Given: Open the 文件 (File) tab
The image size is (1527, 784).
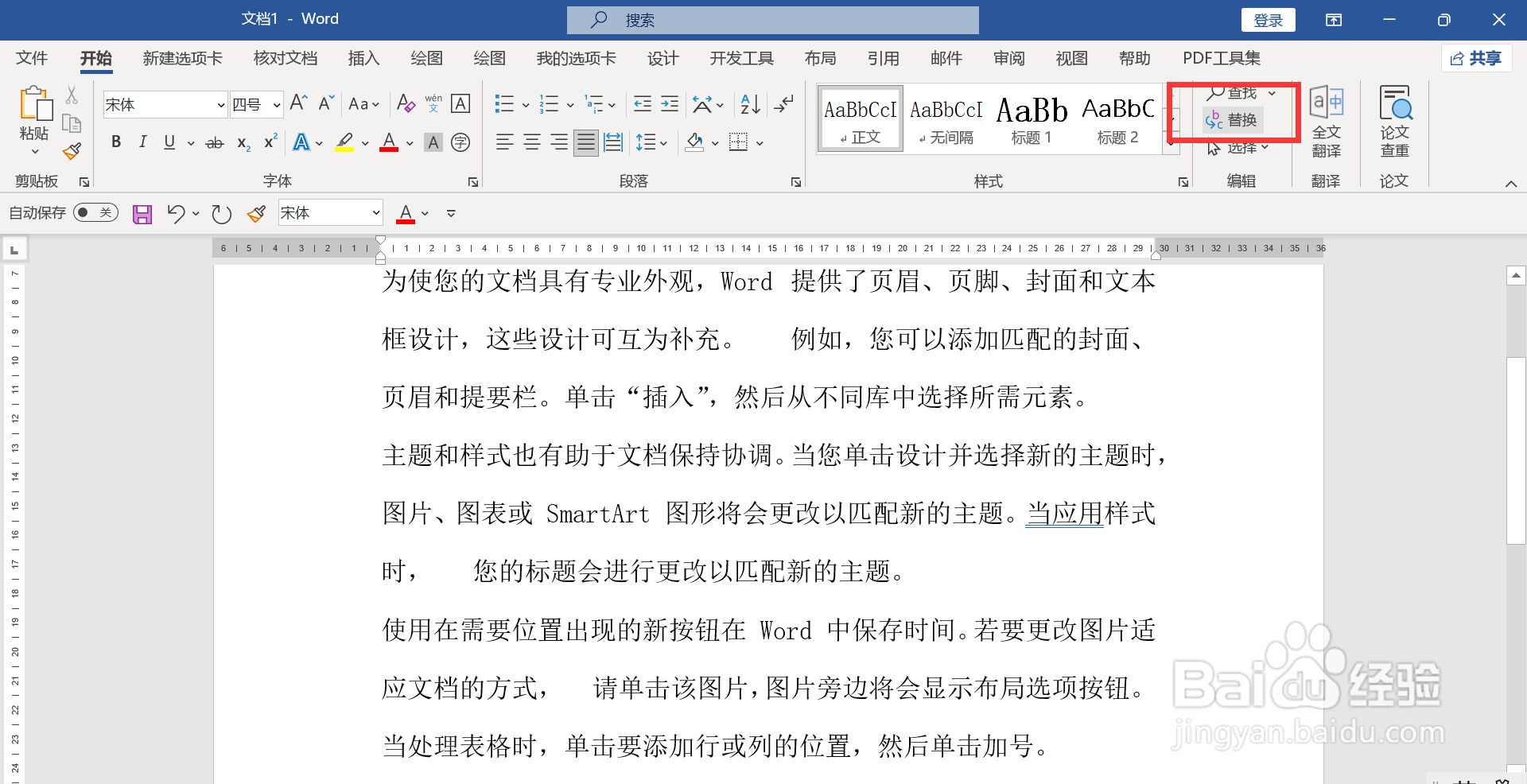Looking at the screenshot, I should tap(32, 58).
